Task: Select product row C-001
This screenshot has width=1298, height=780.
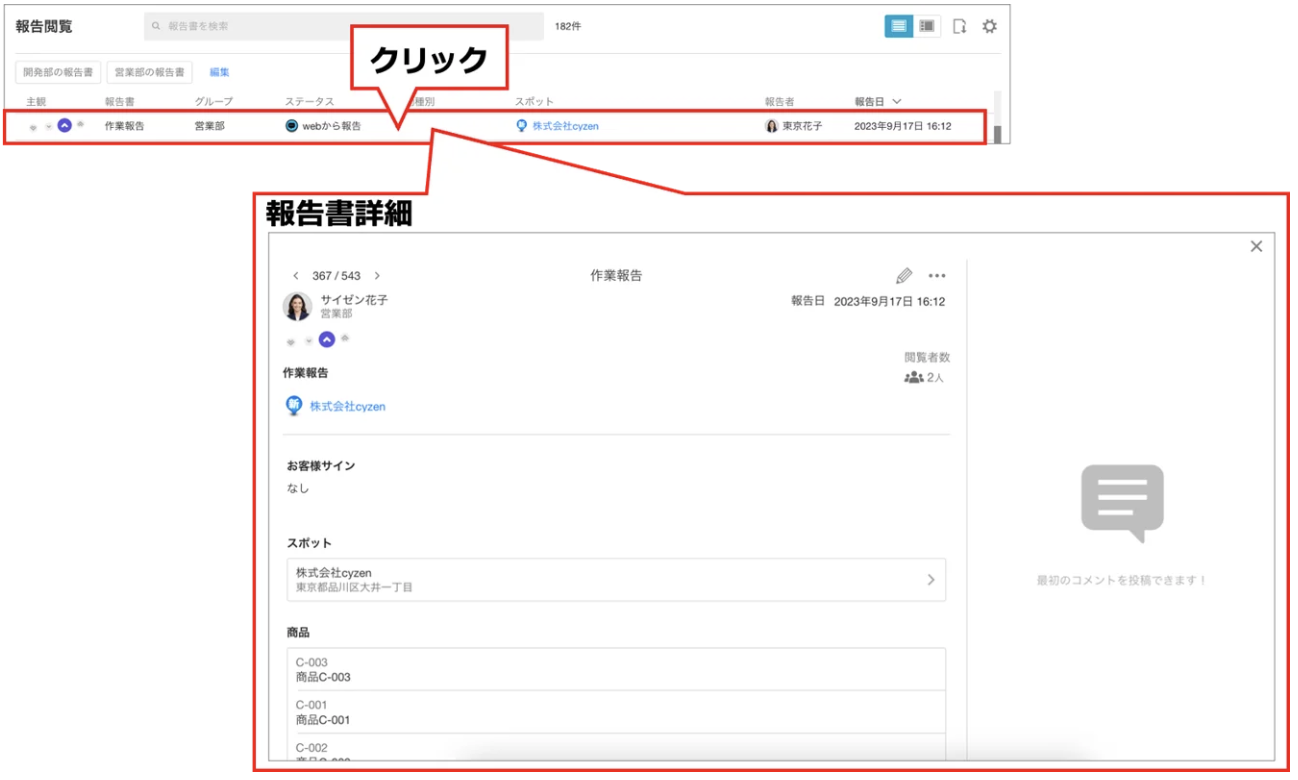Action: tap(615, 712)
